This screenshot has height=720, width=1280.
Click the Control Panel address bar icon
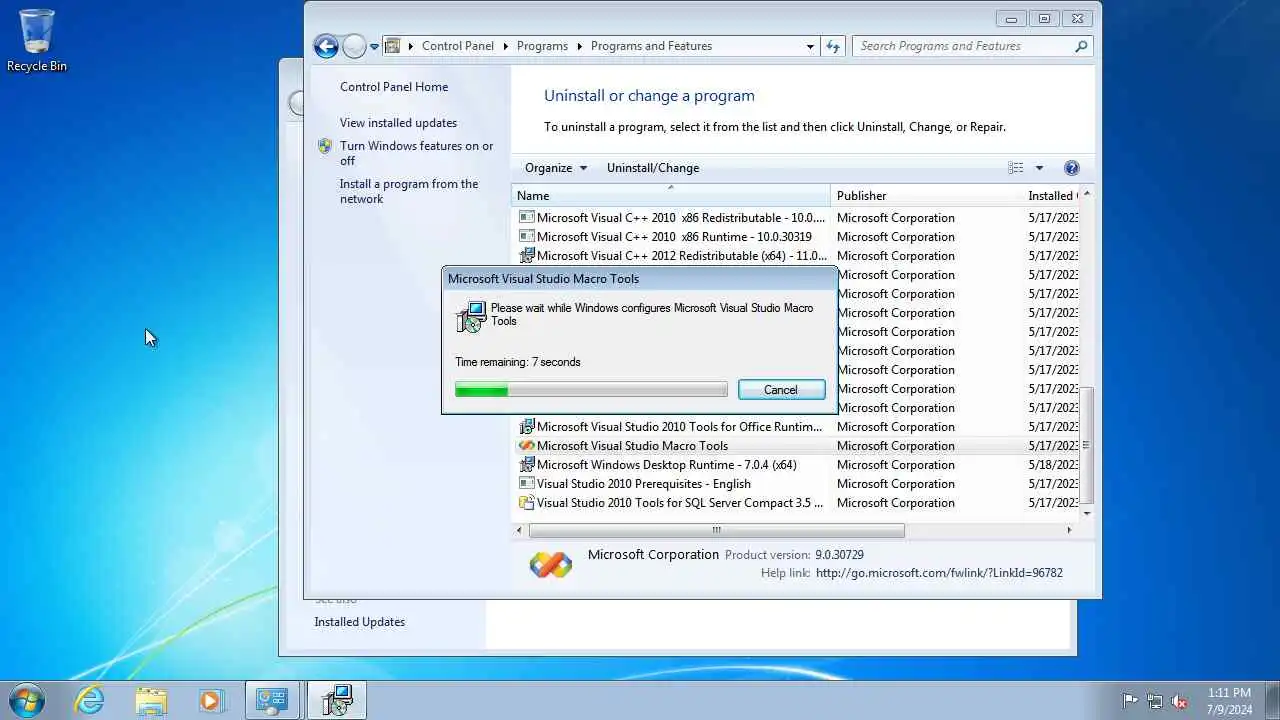click(393, 46)
